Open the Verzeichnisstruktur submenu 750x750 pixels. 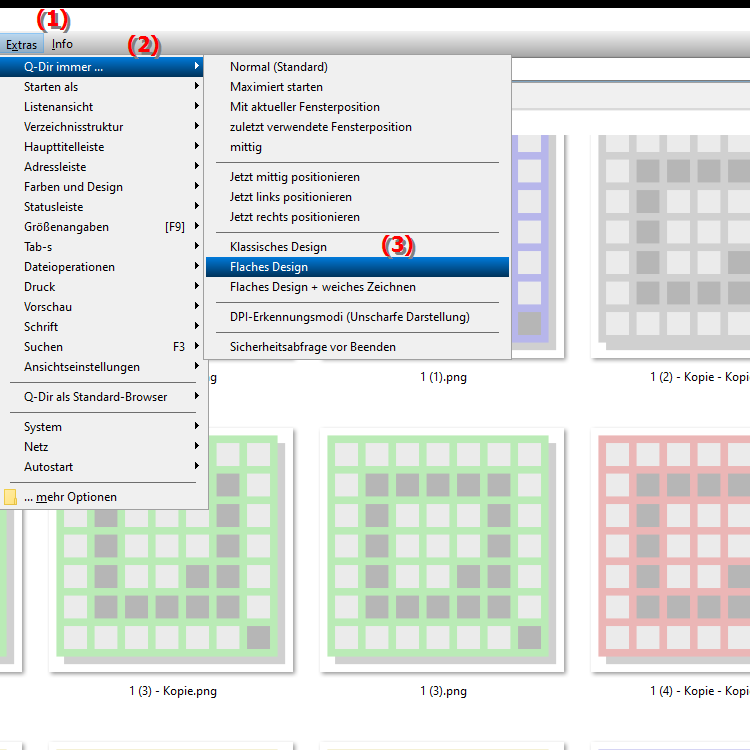(102, 127)
